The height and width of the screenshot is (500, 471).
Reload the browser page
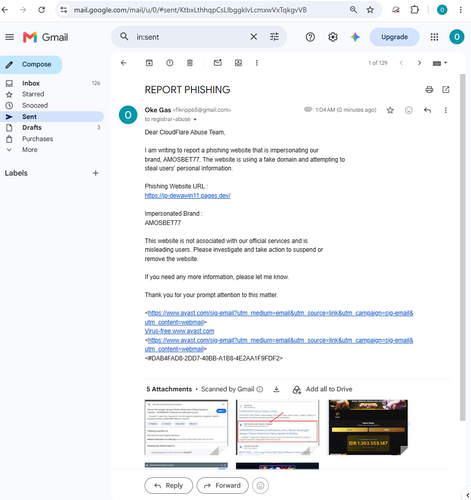[42, 10]
